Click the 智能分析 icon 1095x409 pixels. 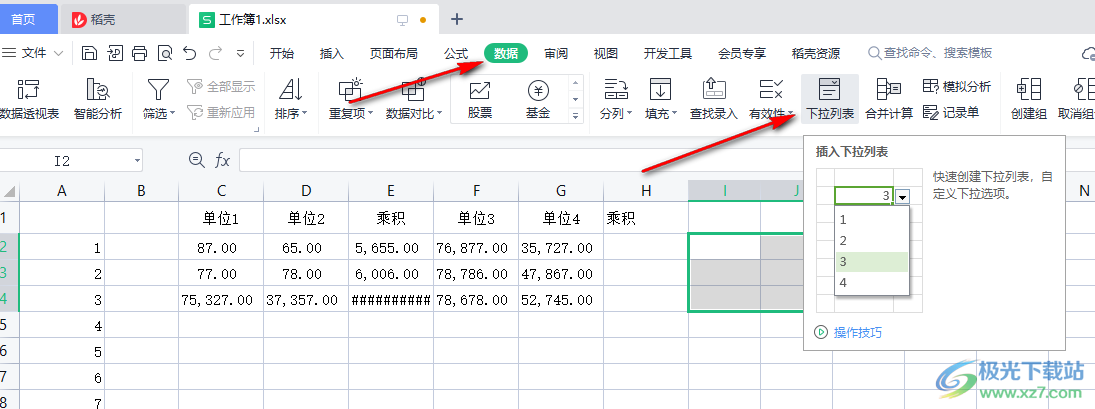98,89
